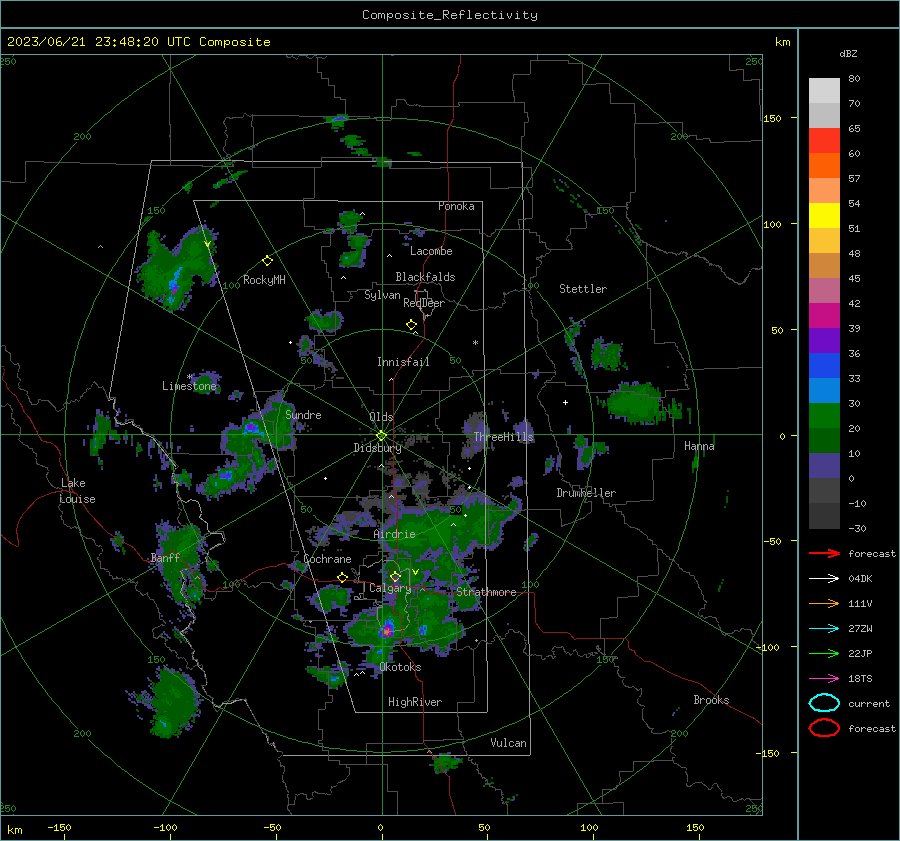This screenshot has height=841, width=900.
Task: Select the Sylvan label
Action: click(x=382, y=295)
